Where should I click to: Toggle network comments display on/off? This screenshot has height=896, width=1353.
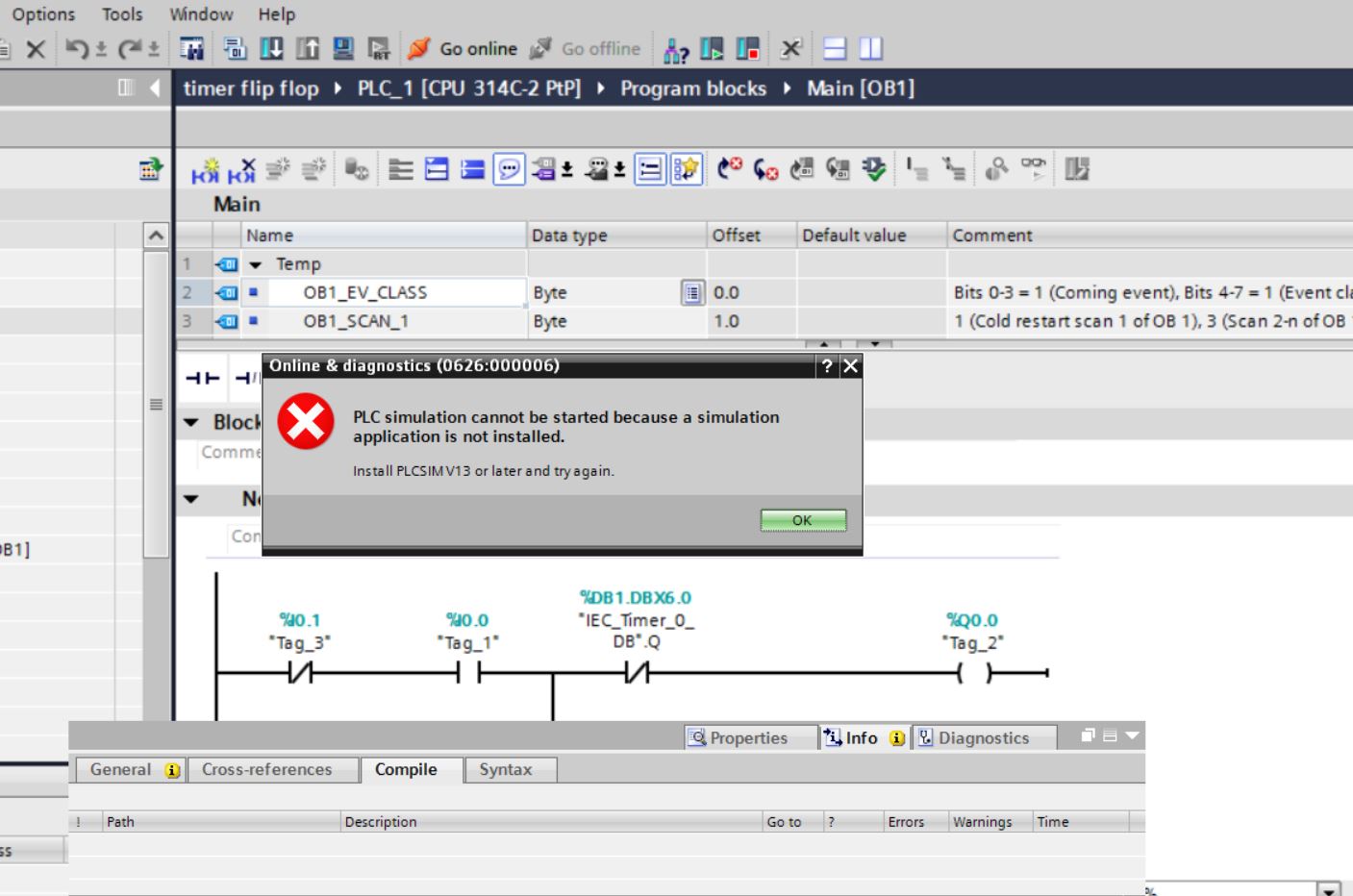[509, 170]
